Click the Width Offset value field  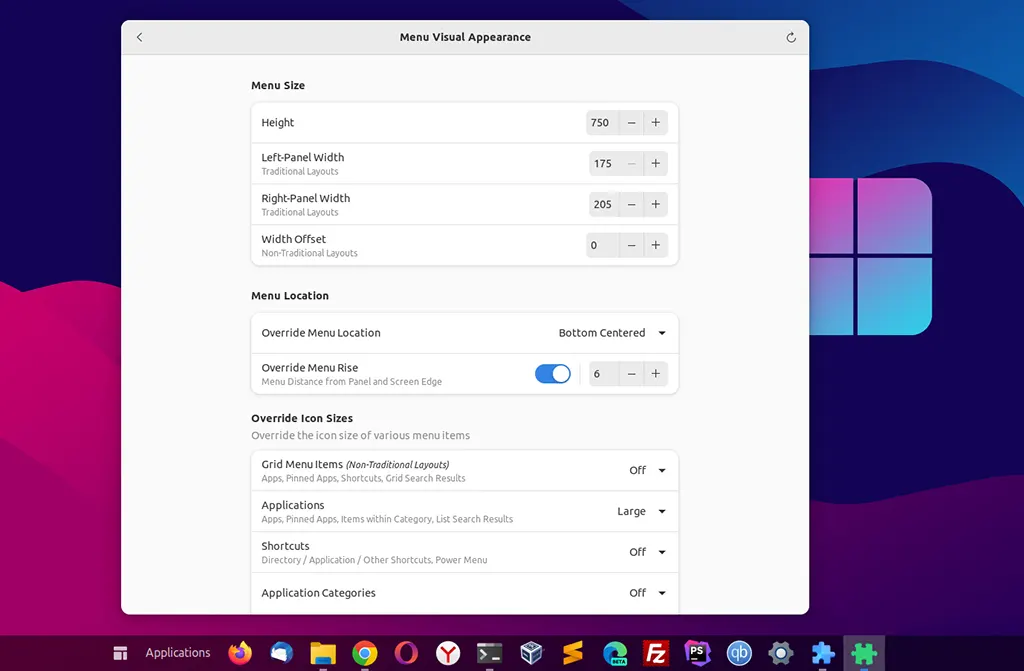pyautogui.click(x=601, y=245)
